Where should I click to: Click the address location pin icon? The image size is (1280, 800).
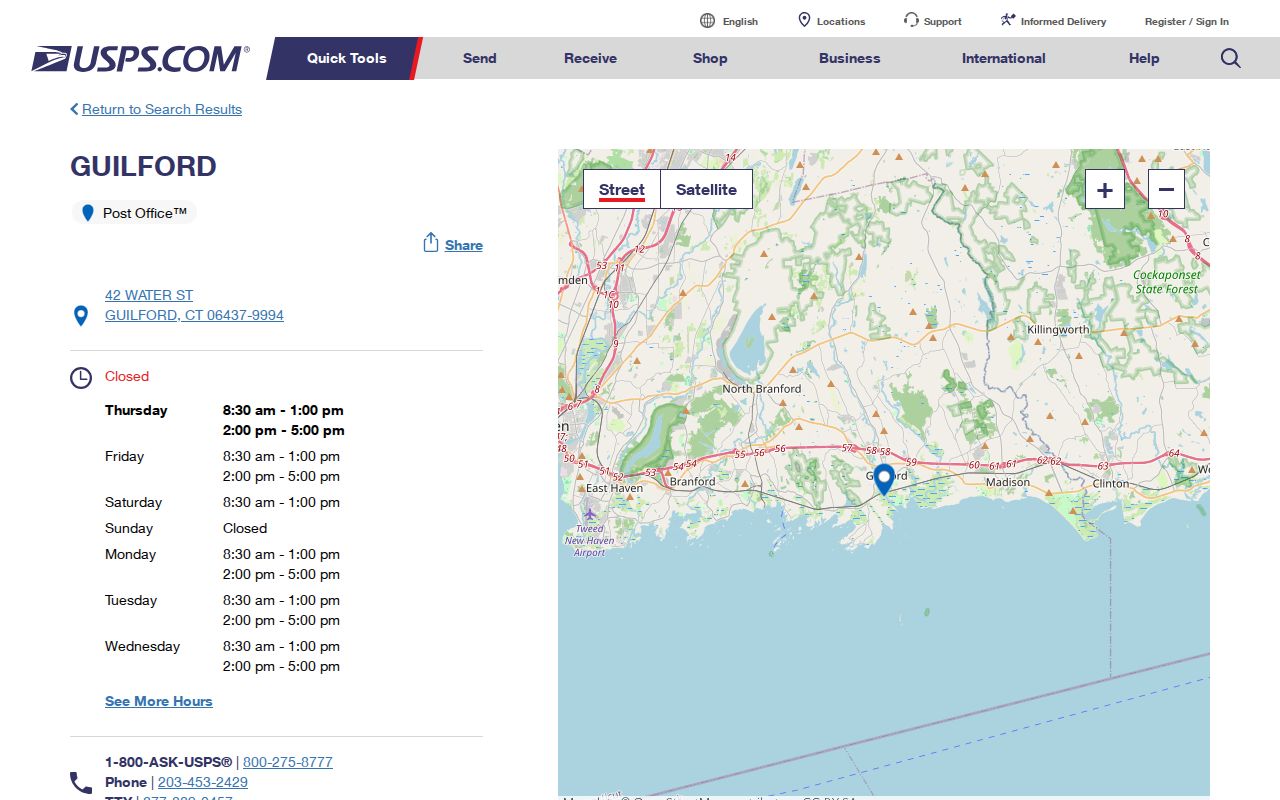tap(81, 316)
